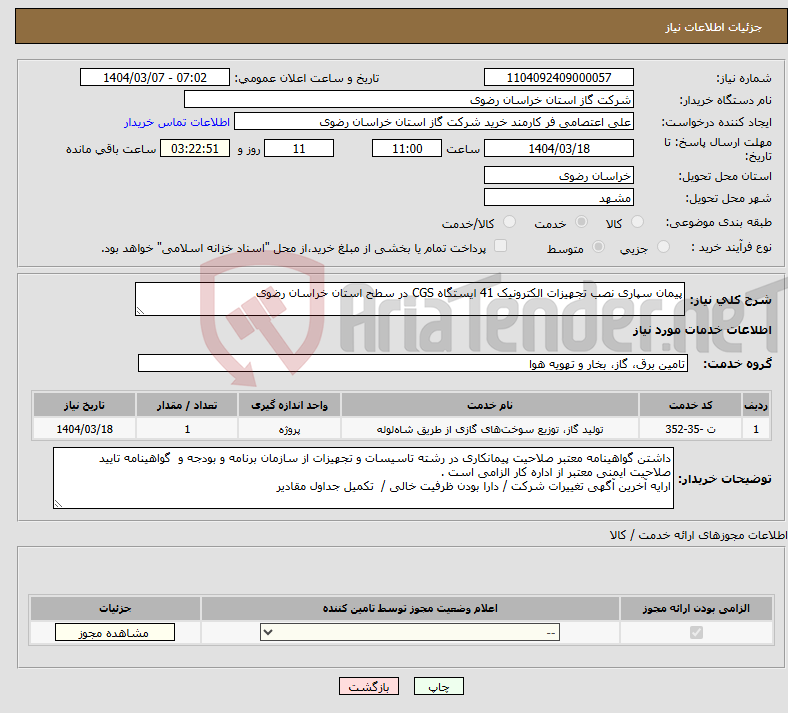Viewport: 788px width, 713px height.
Task: Click the deadline hour field 11:00
Action: click(407, 149)
